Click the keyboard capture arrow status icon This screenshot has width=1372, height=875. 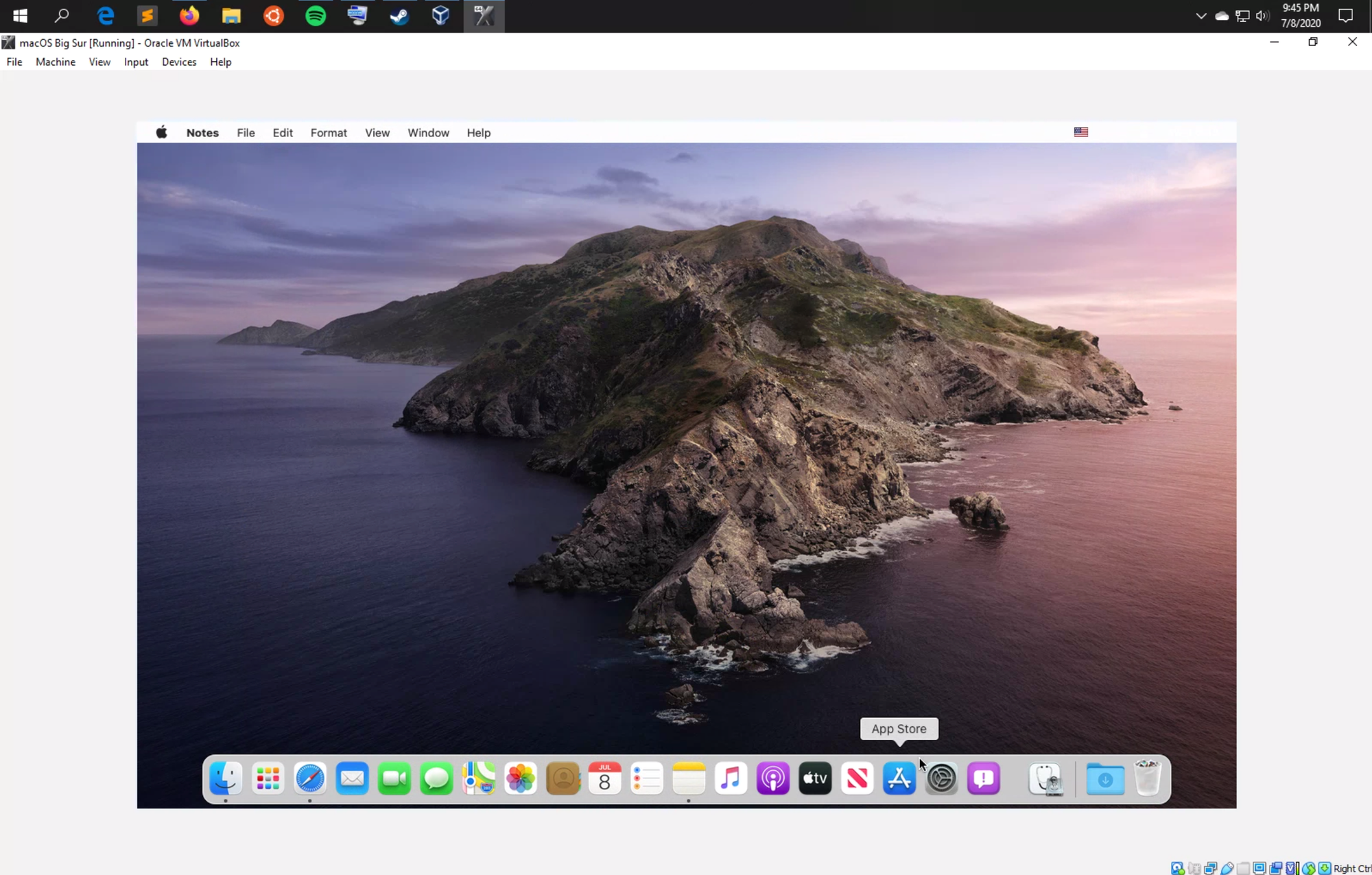point(1325,868)
